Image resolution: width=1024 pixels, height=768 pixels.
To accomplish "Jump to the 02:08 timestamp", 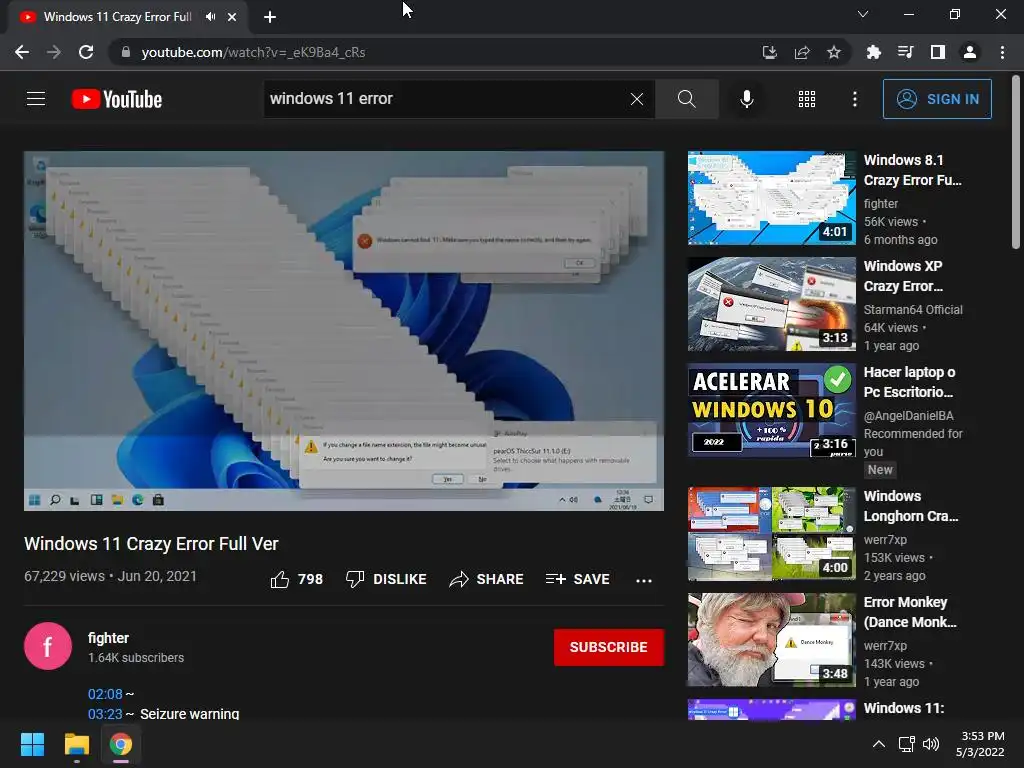I will [105, 694].
